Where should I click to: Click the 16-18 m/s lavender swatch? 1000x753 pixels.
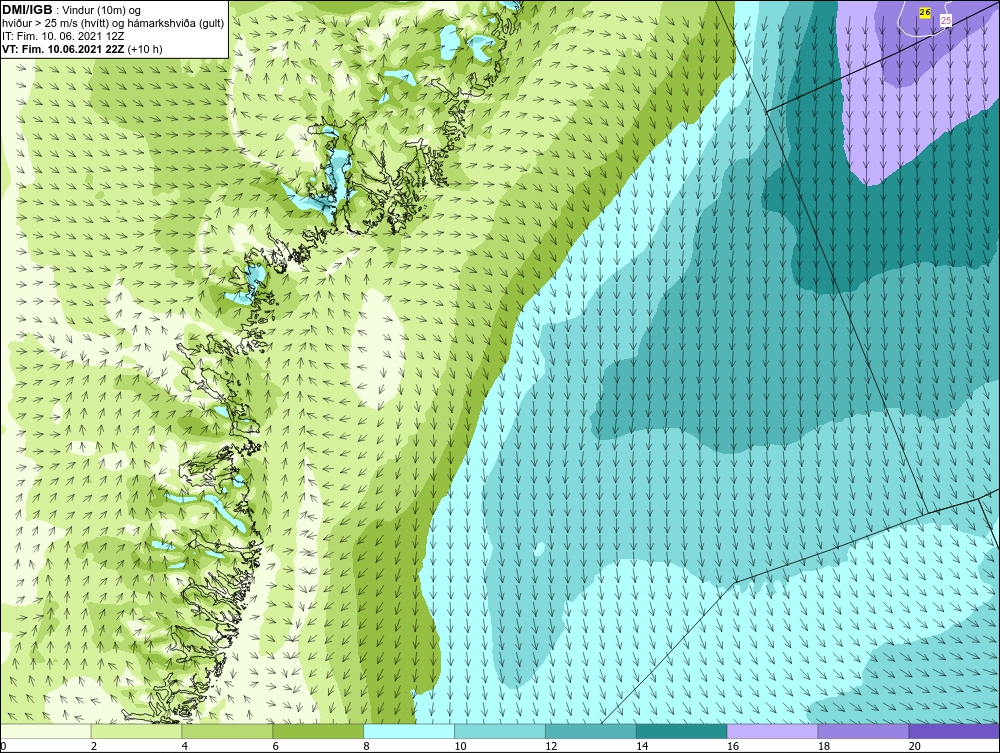[772, 731]
